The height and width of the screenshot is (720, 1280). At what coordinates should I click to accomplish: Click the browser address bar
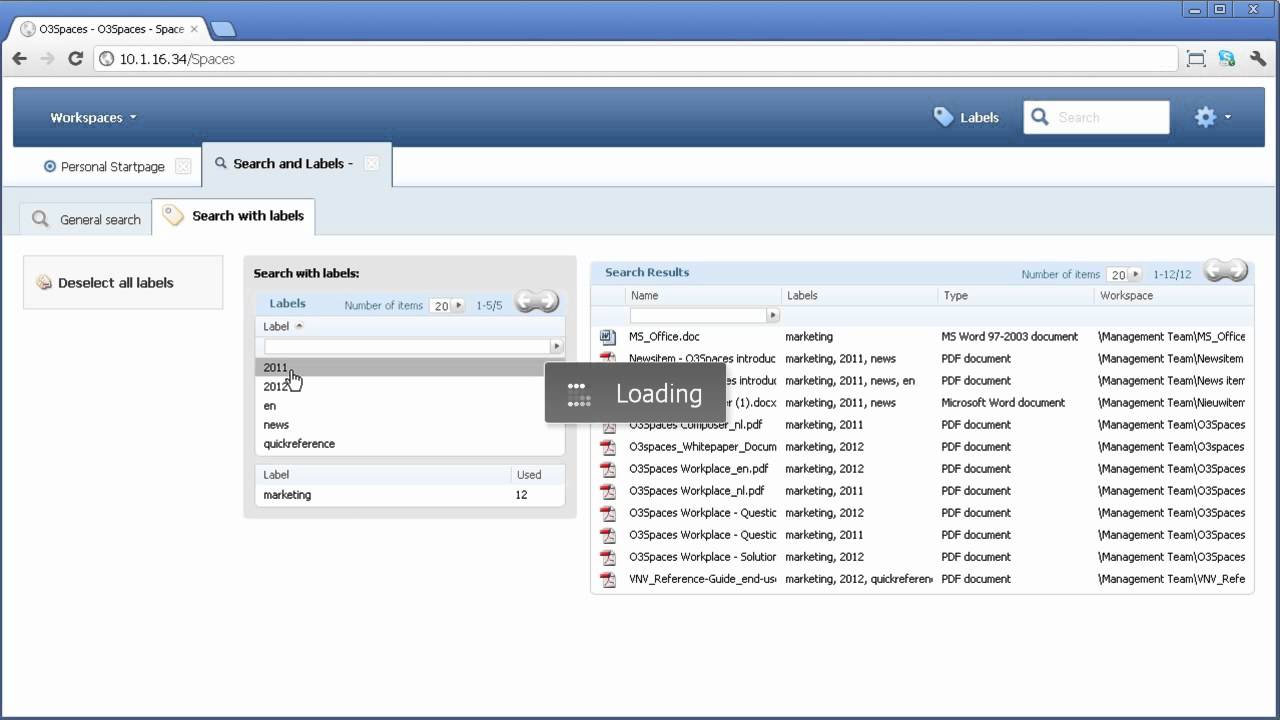636,59
